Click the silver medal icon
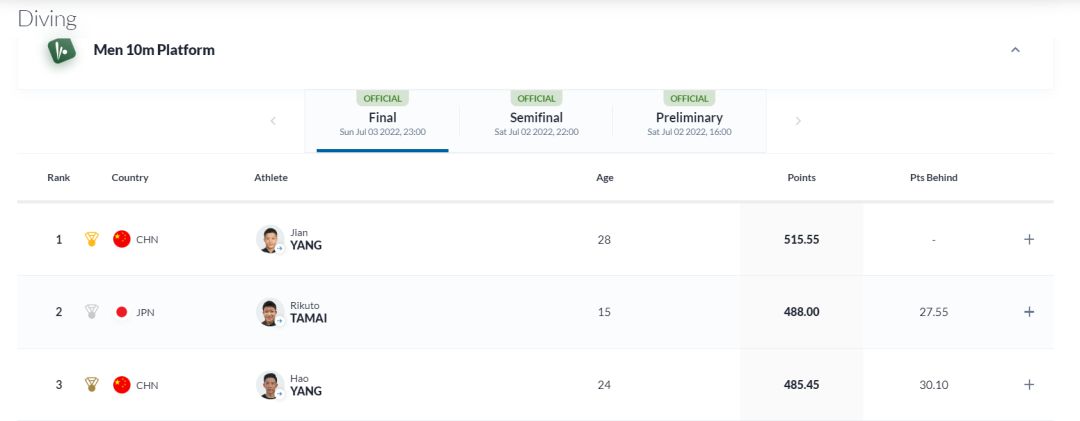Image resolution: width=1080 pixels, height=421 pixels. tap(92, 312)
